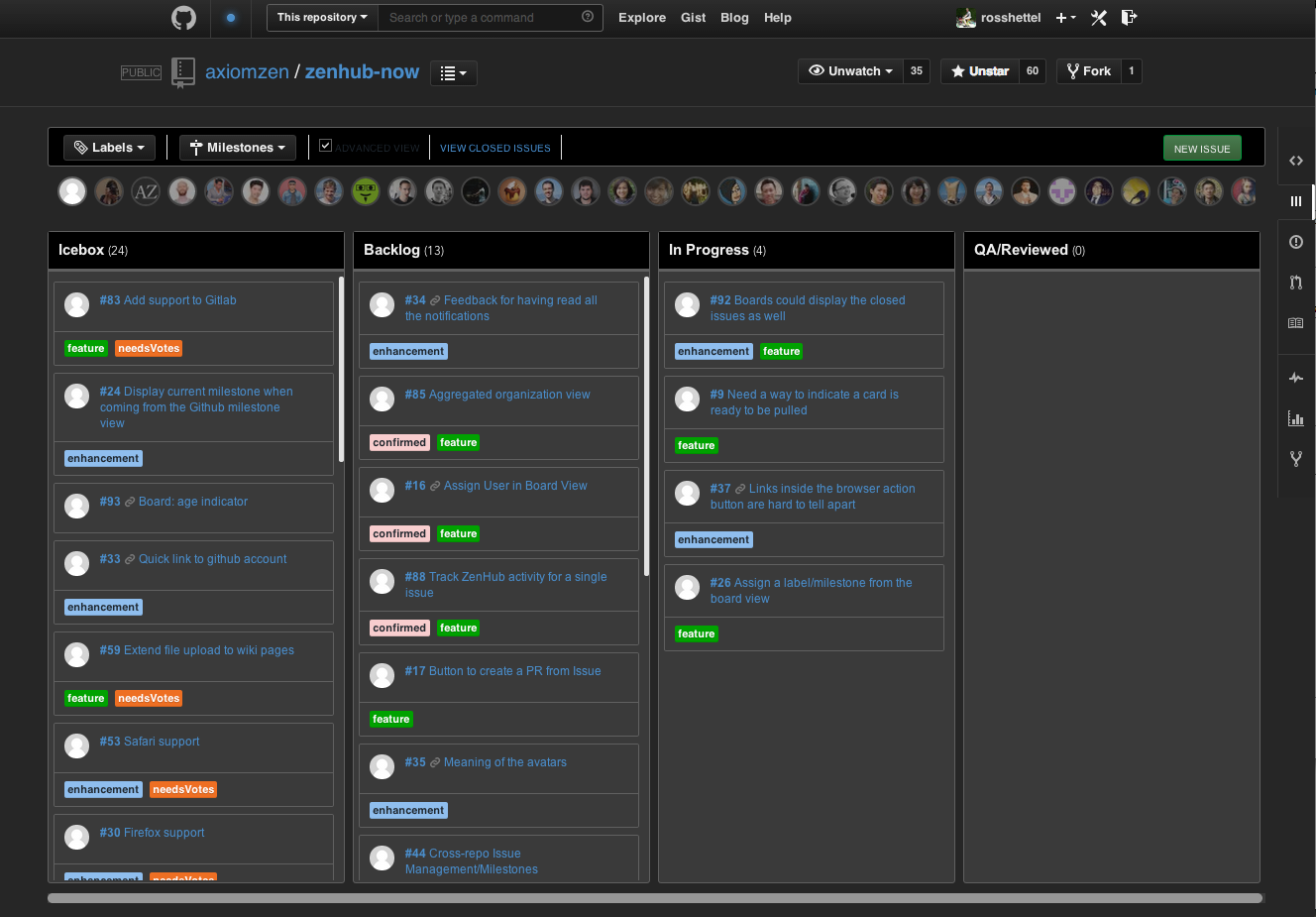Click the link icon on issue #33
The height and width of the screenshot is (917, 1316).
click(x=130, y=560)
